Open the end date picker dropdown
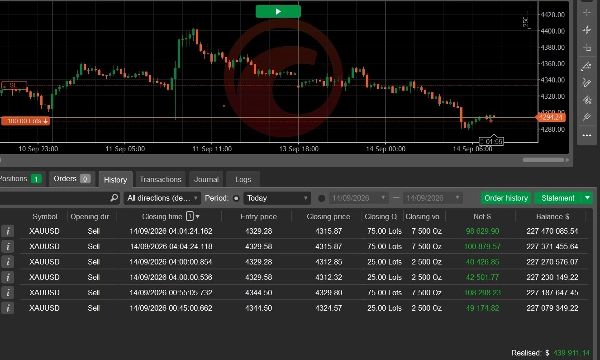Image resolution: width=600 pixels, height=360 pixels. (433, 198)
